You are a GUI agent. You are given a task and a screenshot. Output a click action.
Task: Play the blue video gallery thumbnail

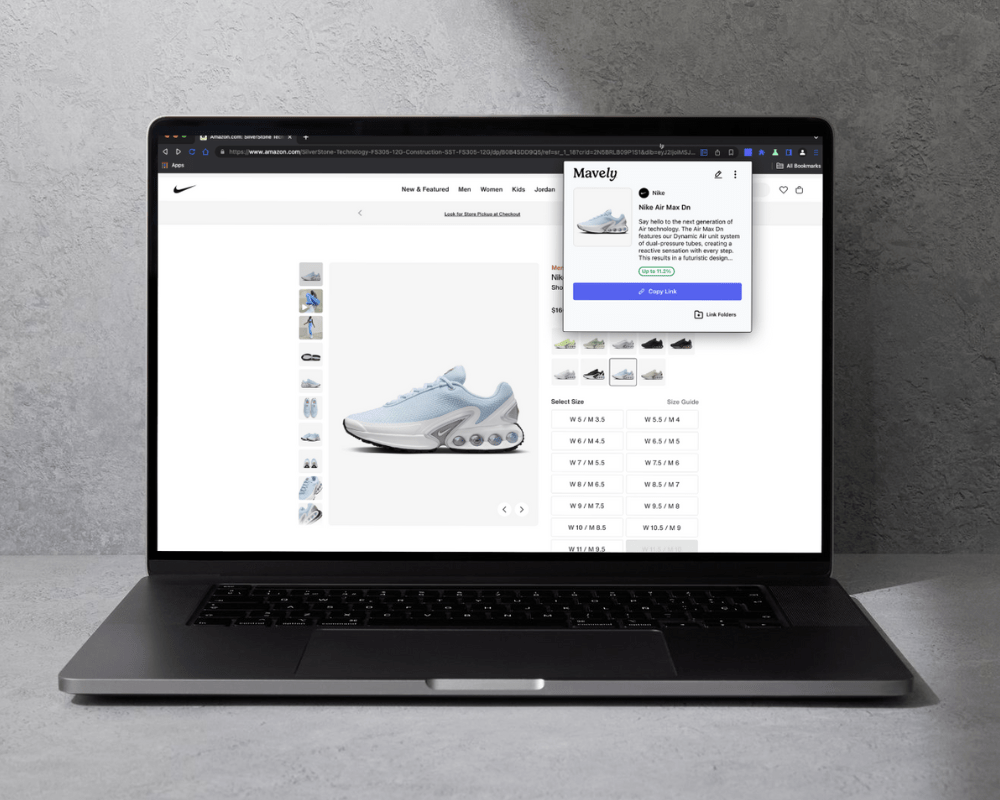(311, 300)
